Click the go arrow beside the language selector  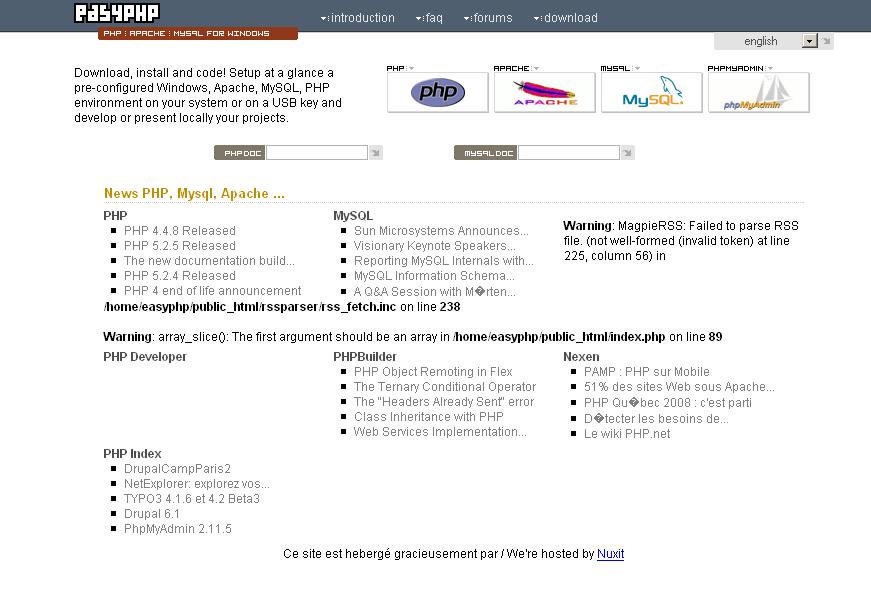click(825, 41)
